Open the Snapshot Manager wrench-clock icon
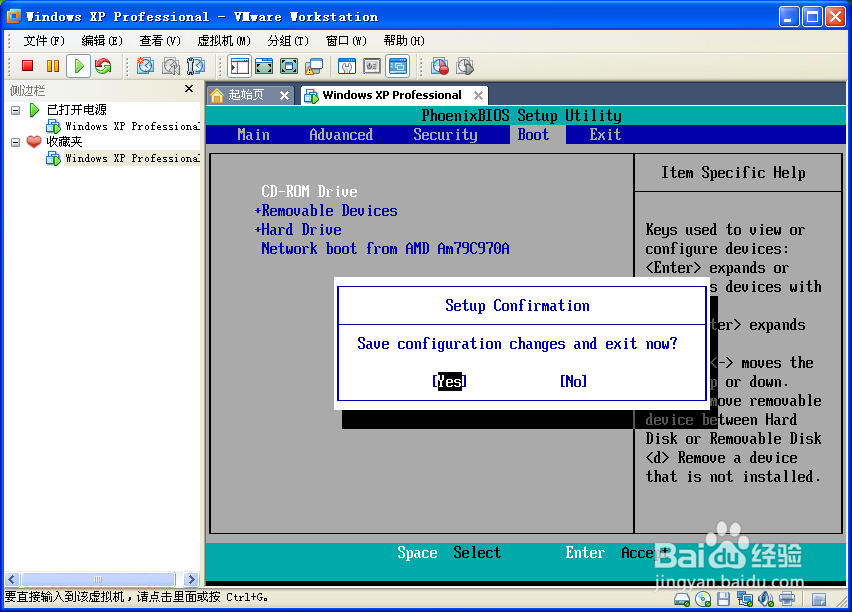Screen dimensions: 852x612 point(196,66)
